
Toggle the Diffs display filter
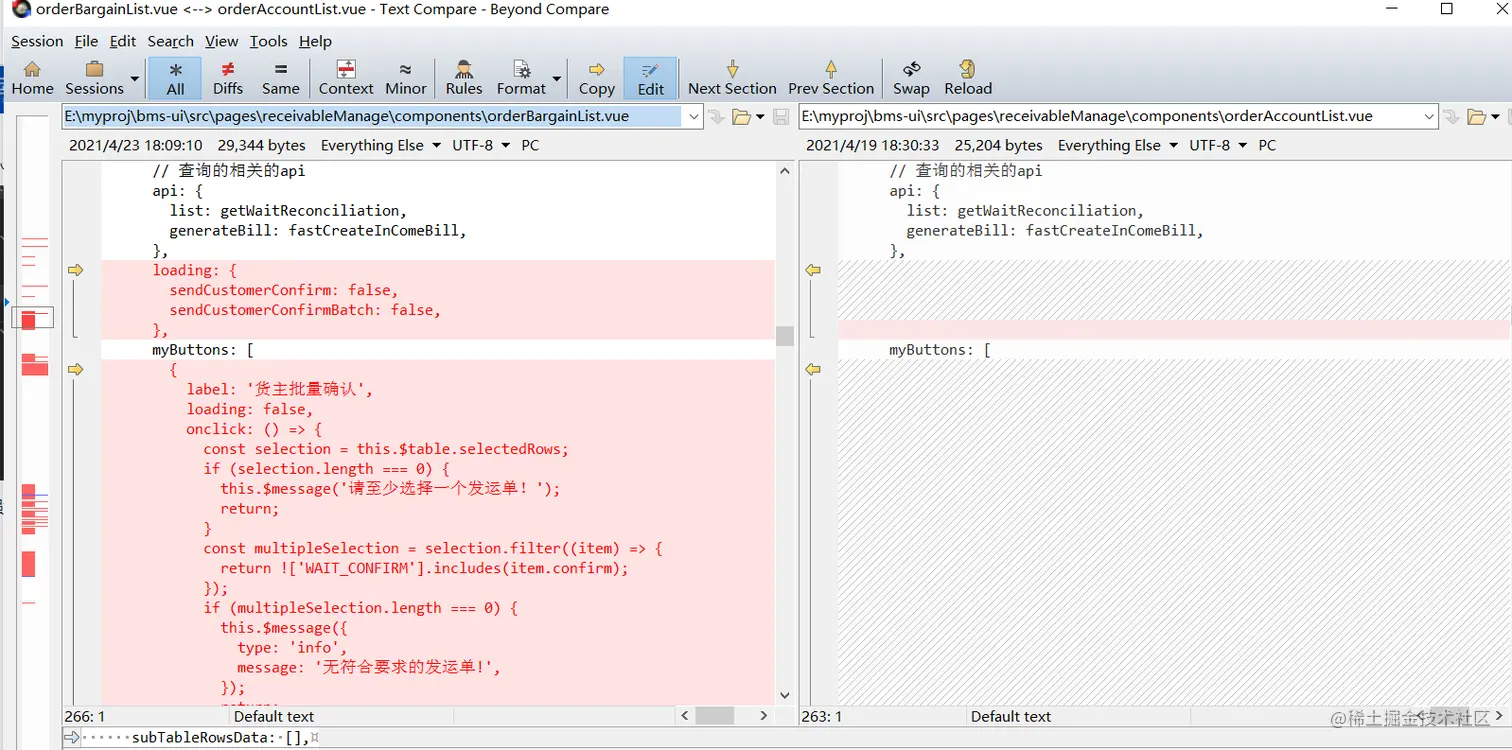228,78
